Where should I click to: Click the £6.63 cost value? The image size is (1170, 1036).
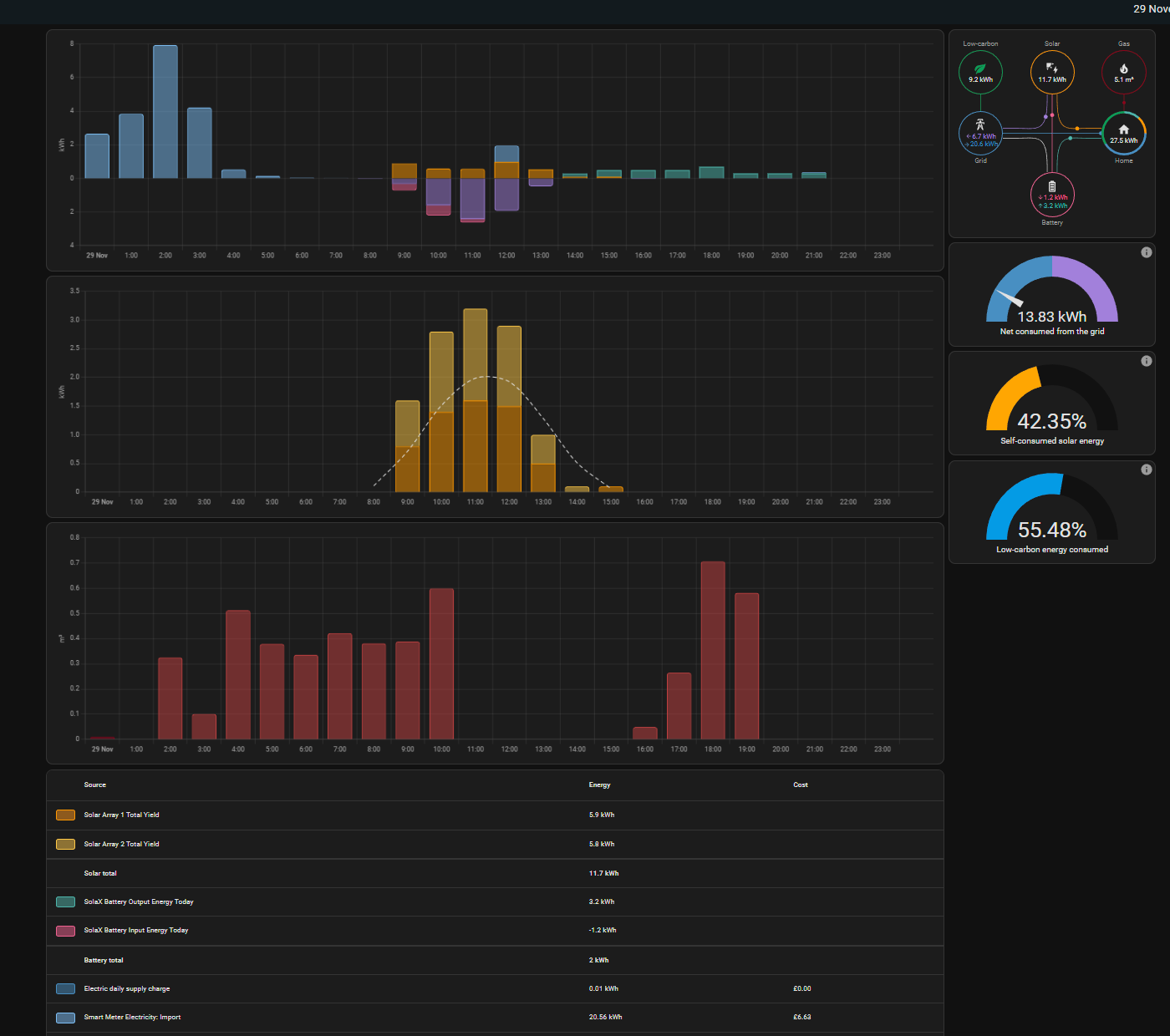coord(802,1017)
